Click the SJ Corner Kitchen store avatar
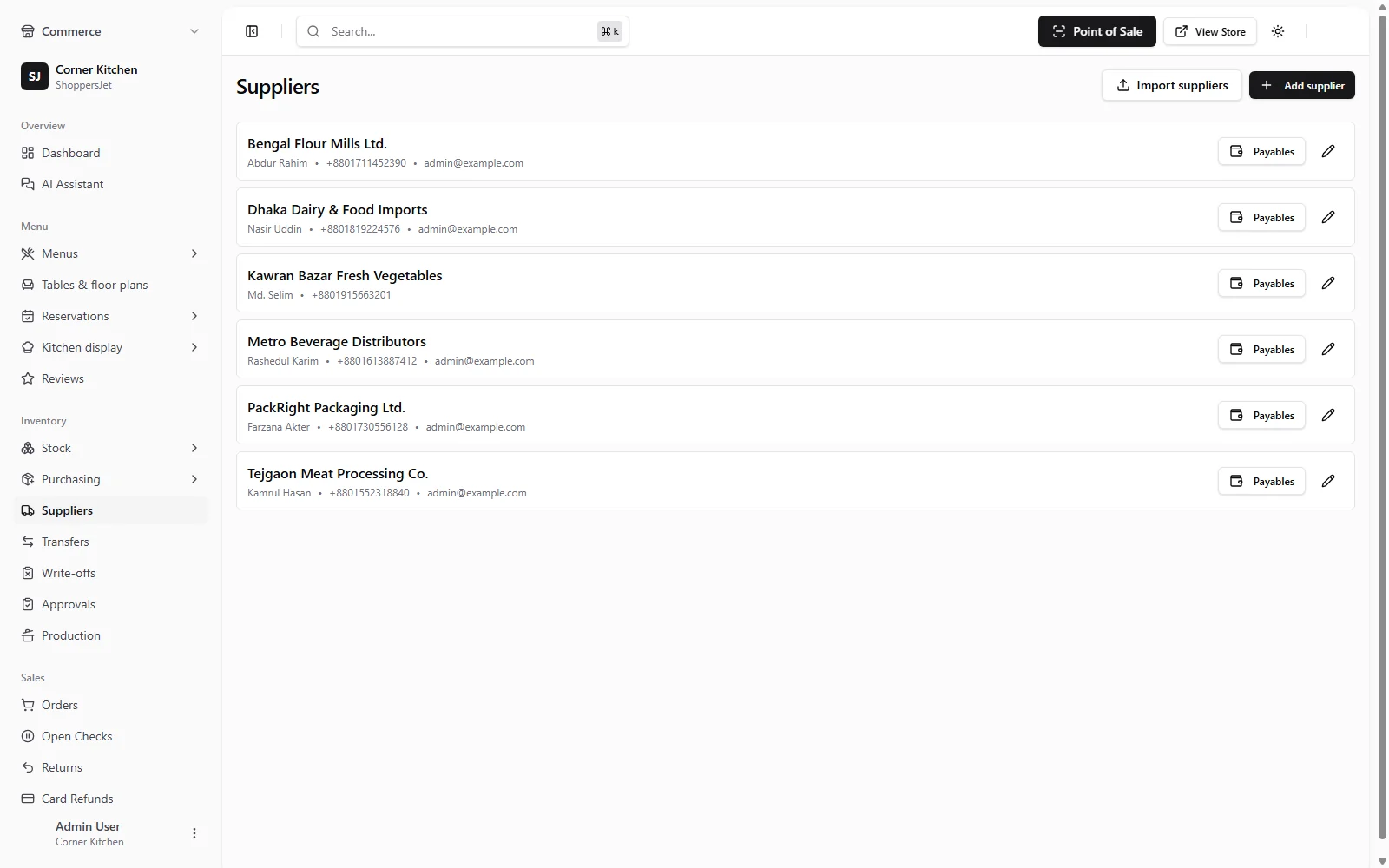The height and width of the screenshot is (868, 1389). (x=35, y=76)
